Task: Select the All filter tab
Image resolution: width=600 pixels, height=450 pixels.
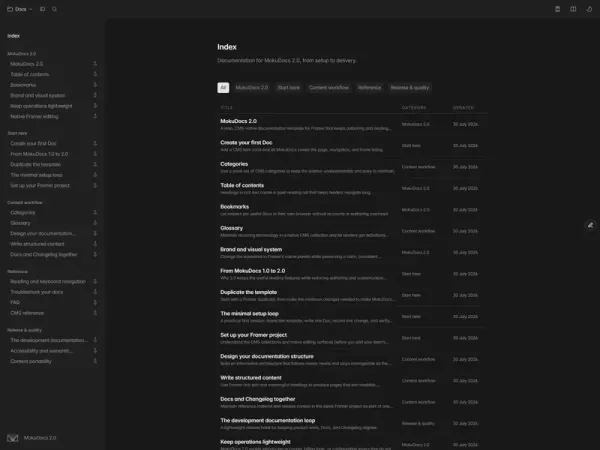Action: pyautogui.click(x=223, y=88)
